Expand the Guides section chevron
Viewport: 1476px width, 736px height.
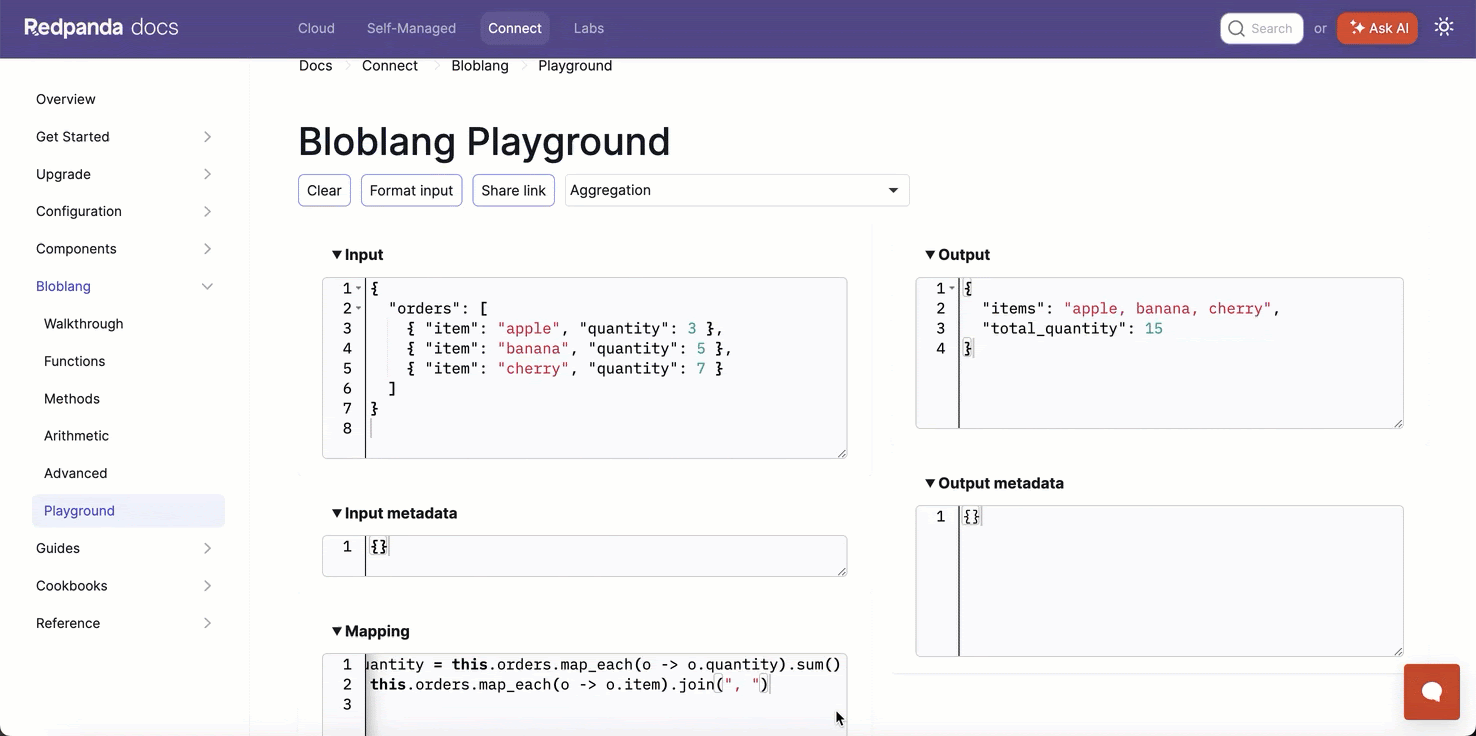207,548
